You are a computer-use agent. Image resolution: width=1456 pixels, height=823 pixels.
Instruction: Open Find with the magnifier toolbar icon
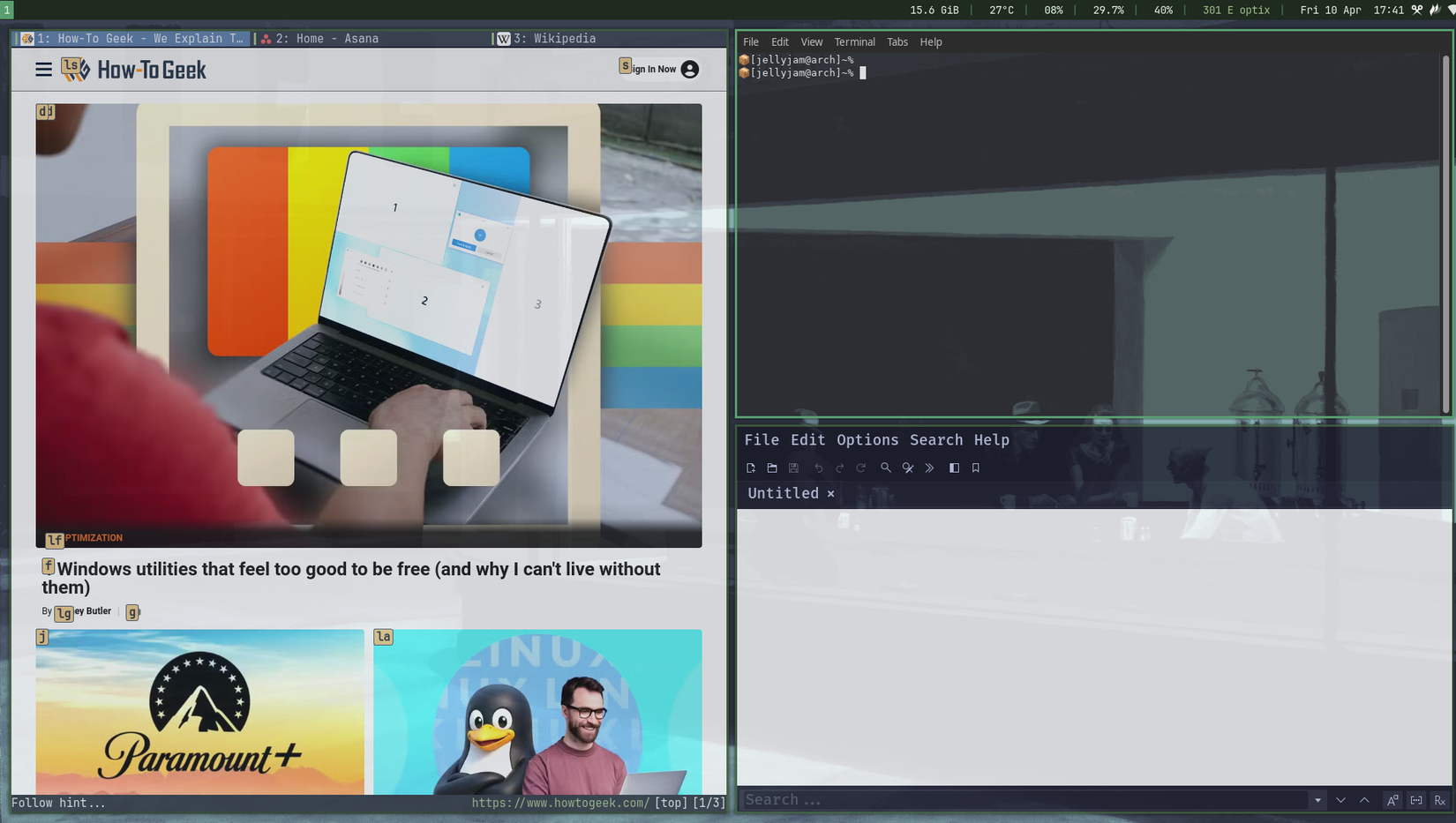click(x=886, y=468)
